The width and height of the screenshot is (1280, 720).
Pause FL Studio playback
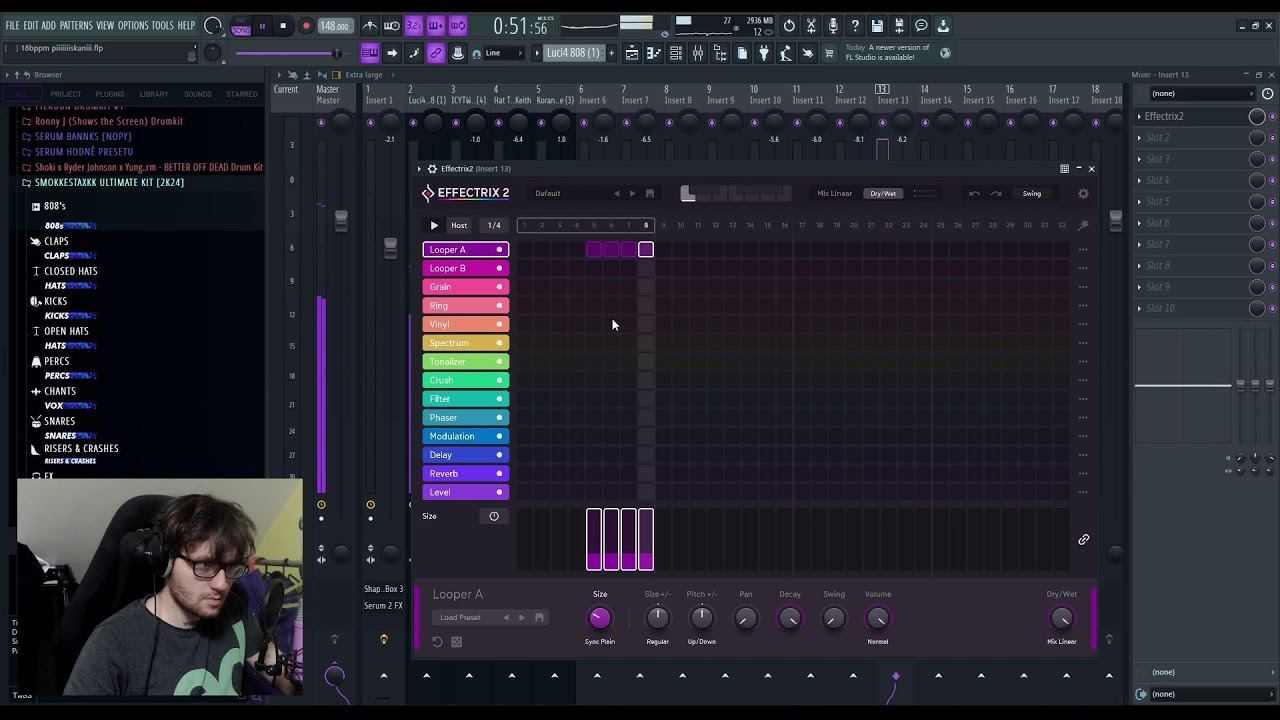coord(262,26)
